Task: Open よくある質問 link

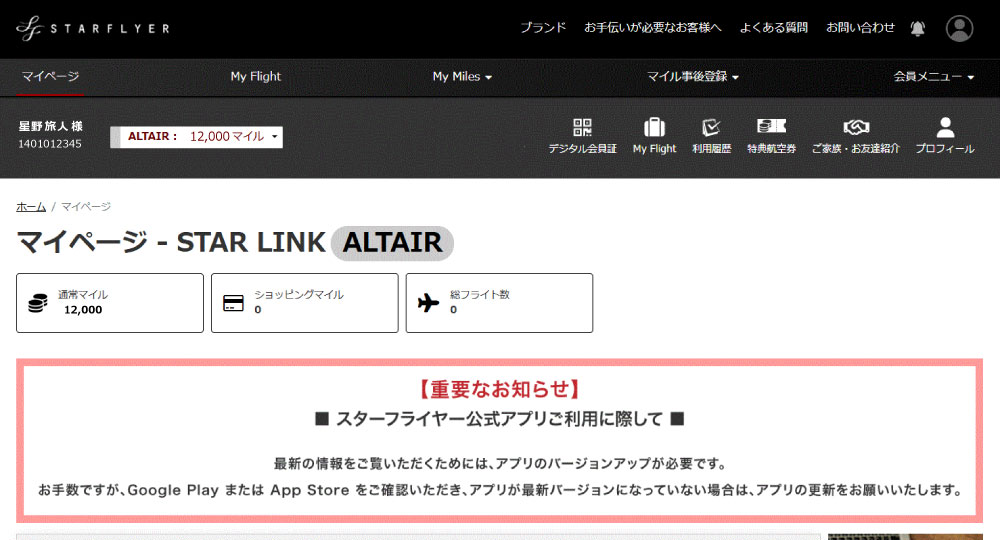Action: tap(773, 28)
